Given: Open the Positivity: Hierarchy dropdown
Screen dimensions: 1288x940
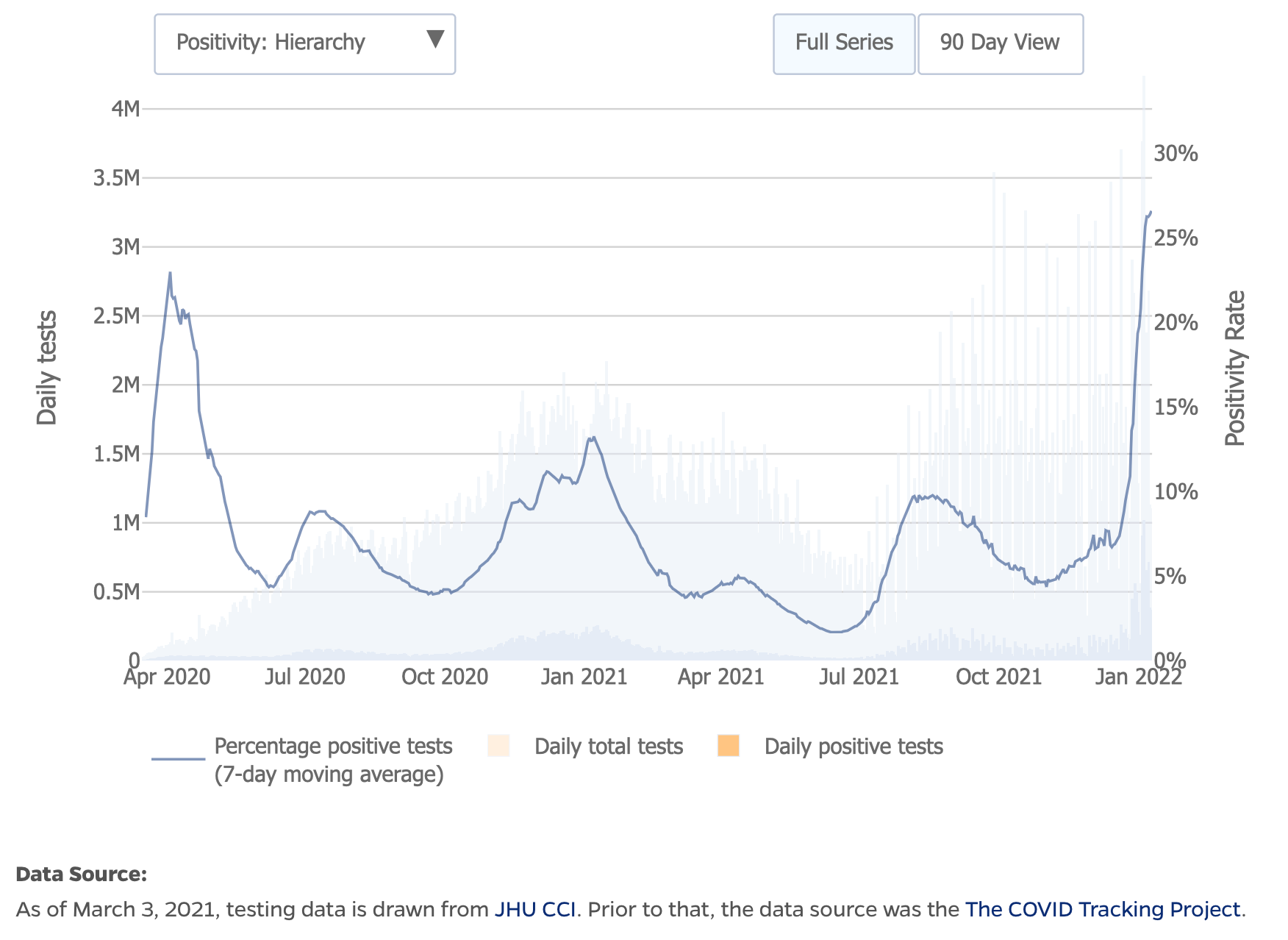Looking at the screenshot, I should point(304,44).
